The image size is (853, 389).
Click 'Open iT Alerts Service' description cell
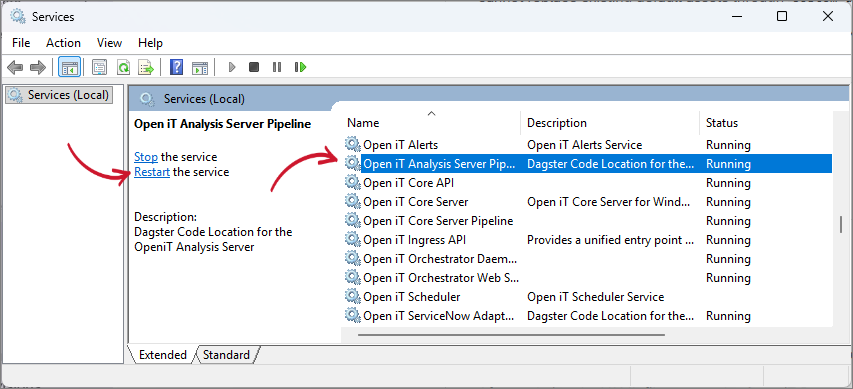(x=585, y=145)
